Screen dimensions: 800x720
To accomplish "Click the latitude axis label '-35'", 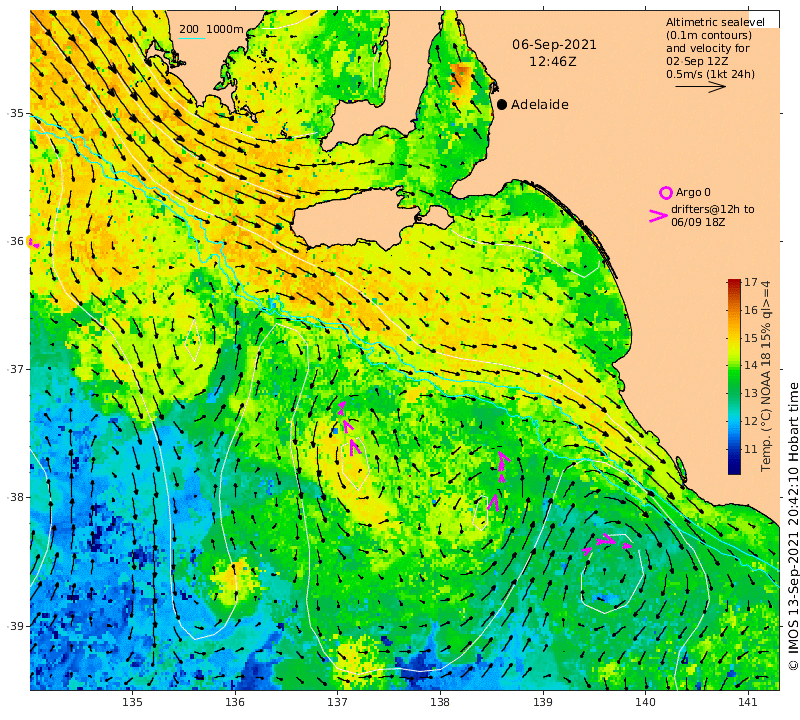I will pyautogui.click(x=16, y=113).
